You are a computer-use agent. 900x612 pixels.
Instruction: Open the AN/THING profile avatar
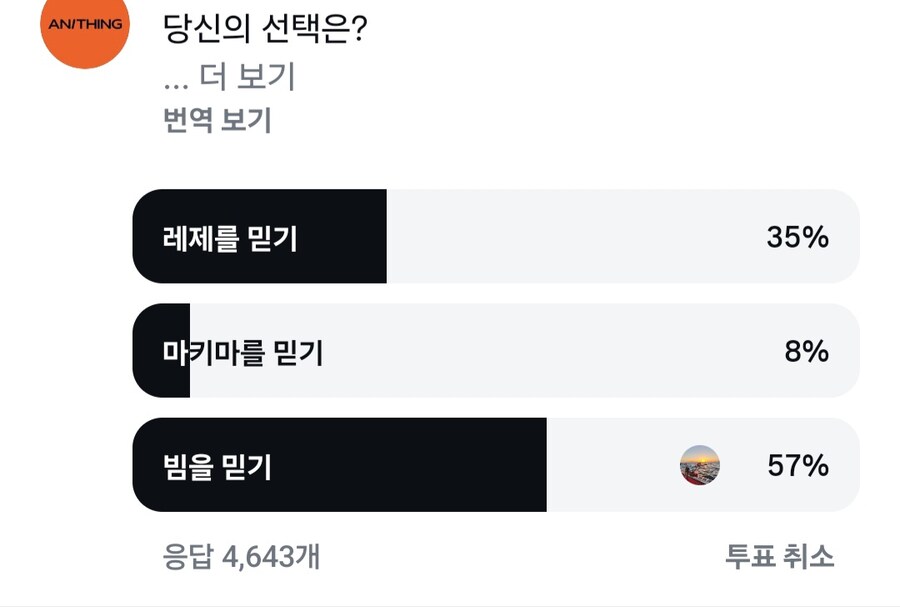click(x=84, y=27)
